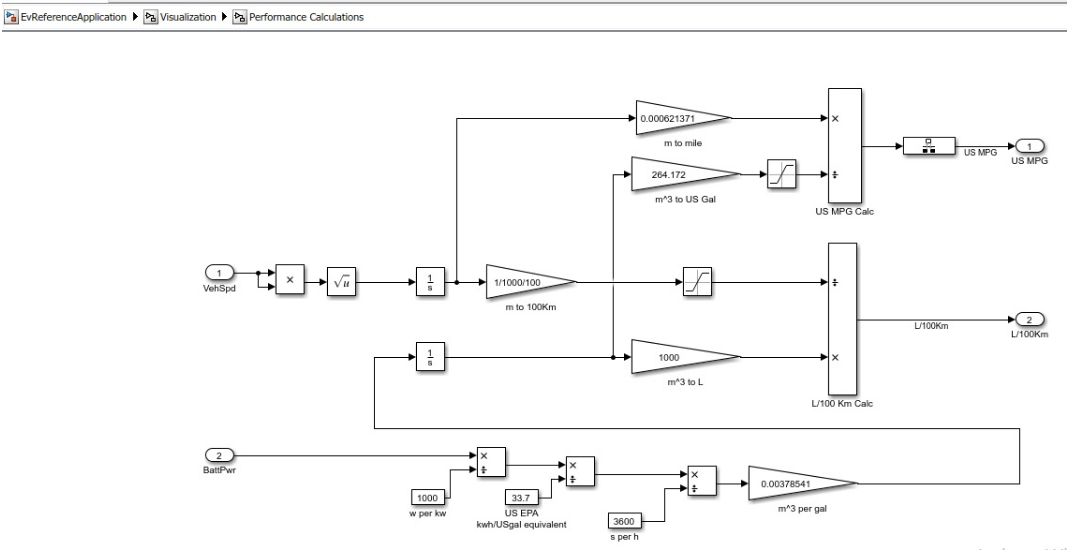Go to Visualization breadcrumb level
The image size is (1067, 551).
[188, 17]
